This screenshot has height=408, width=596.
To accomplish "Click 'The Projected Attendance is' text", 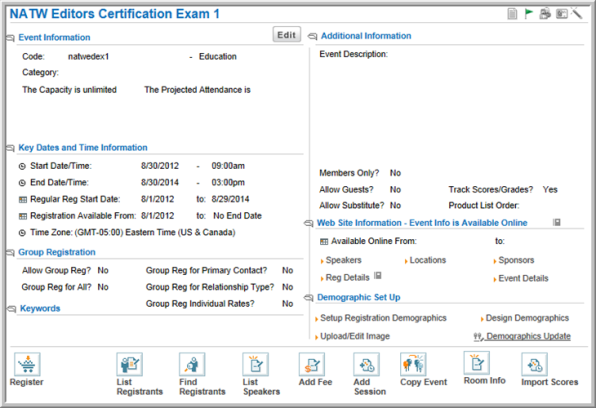I will [197, 90].
